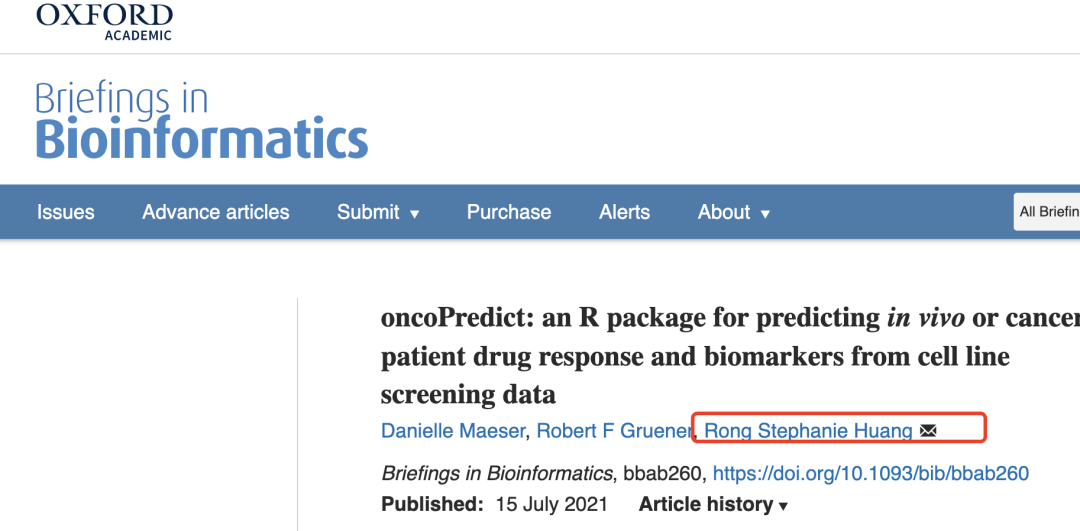Click the envelope icon beside Rong Stephanie Huang
The image size is (1080, 531).
click(x=928, y=431)
